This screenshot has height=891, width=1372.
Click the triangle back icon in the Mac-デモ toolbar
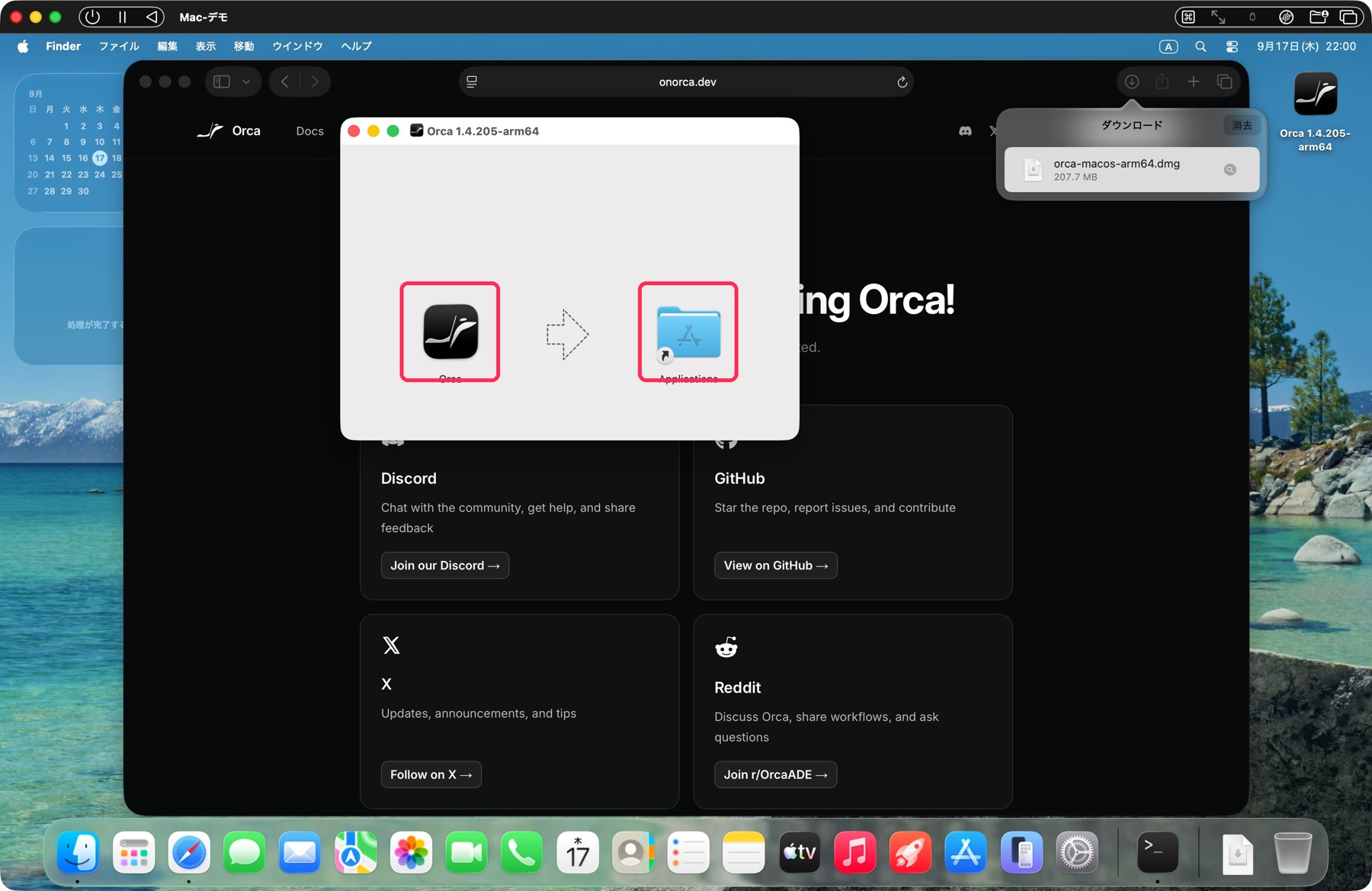pyautogui.click(x=152, y=17)
